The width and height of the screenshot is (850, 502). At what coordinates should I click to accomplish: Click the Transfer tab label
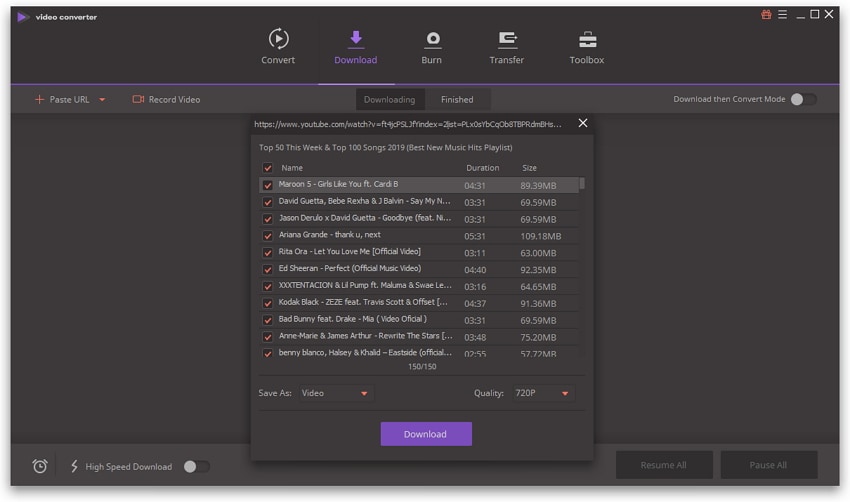(506, 60)
